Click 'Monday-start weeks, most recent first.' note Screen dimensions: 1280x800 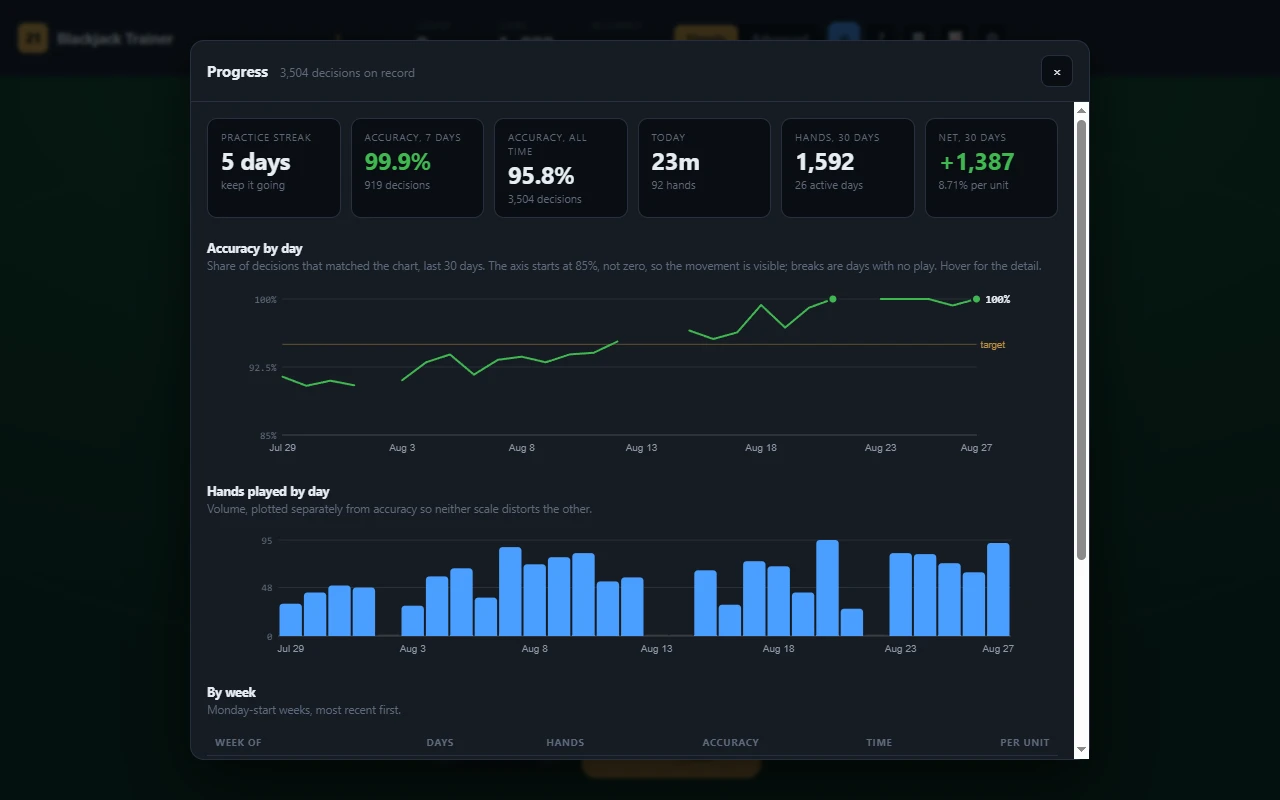click(304, 710)
